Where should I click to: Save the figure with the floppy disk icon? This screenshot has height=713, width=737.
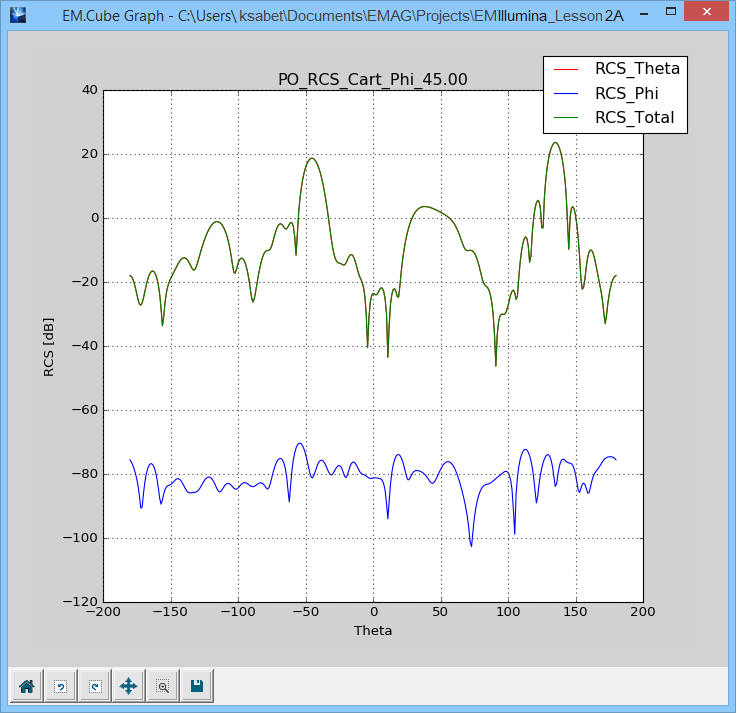pos(197,686)
